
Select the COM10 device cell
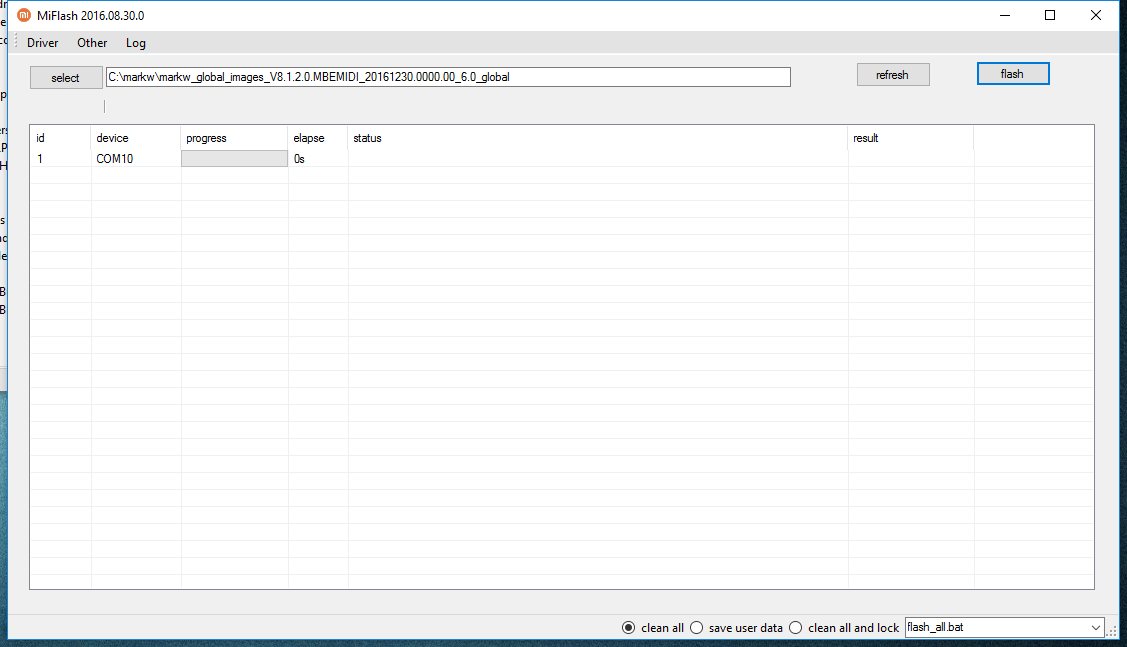tap(135, 159)
